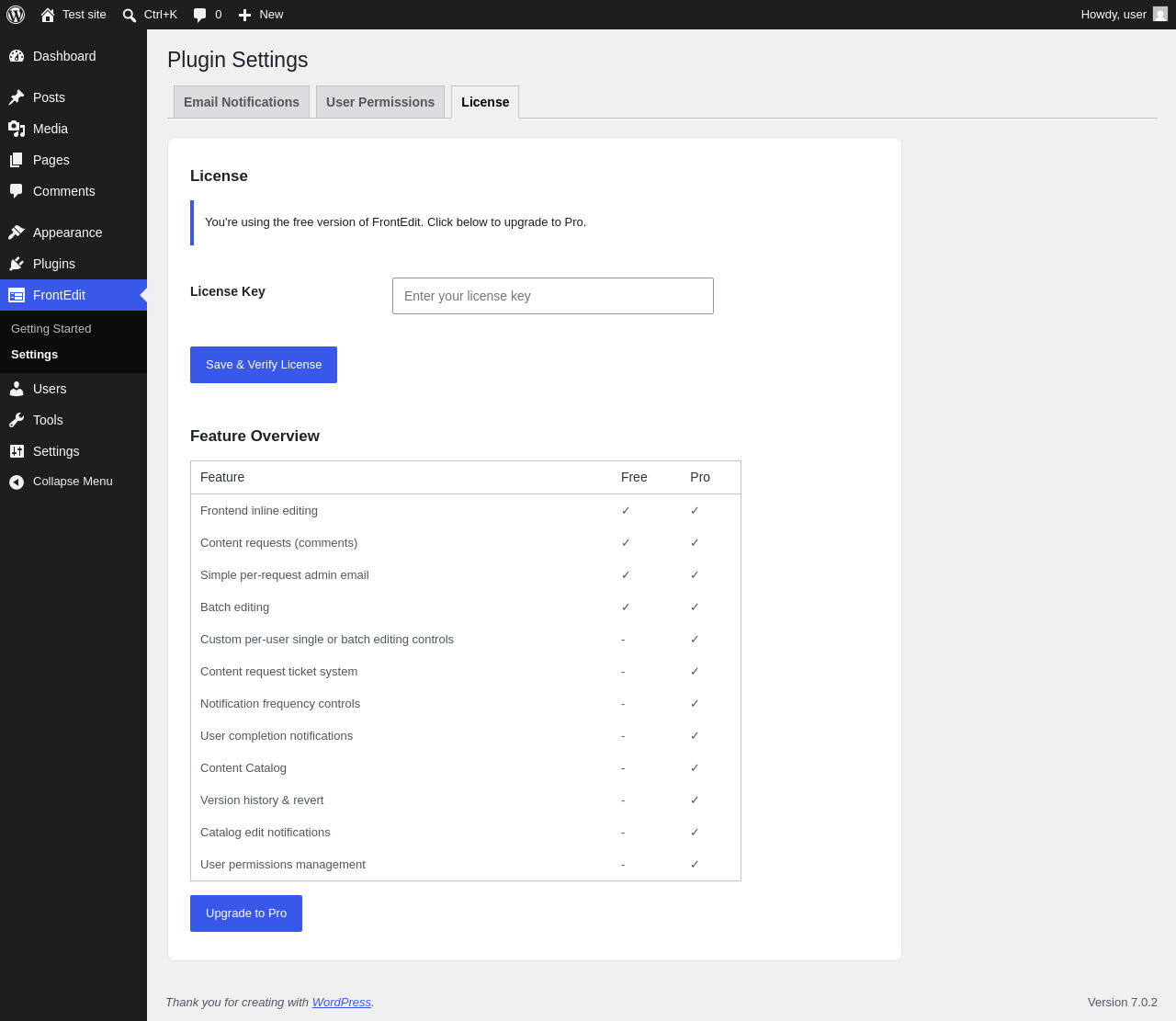The image size is (1176, 1021).
Task: Click the plus icon beside New
Action: [244, 15]
